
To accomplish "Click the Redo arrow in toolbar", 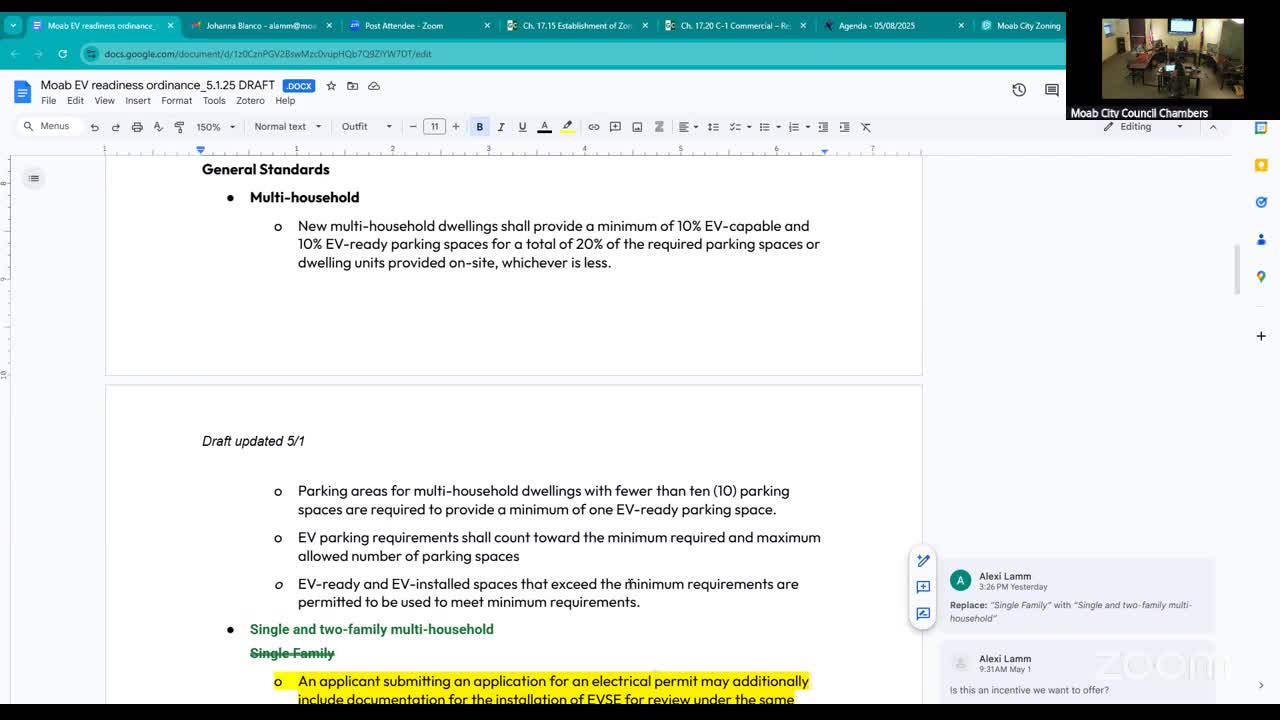I will [115, 127].
